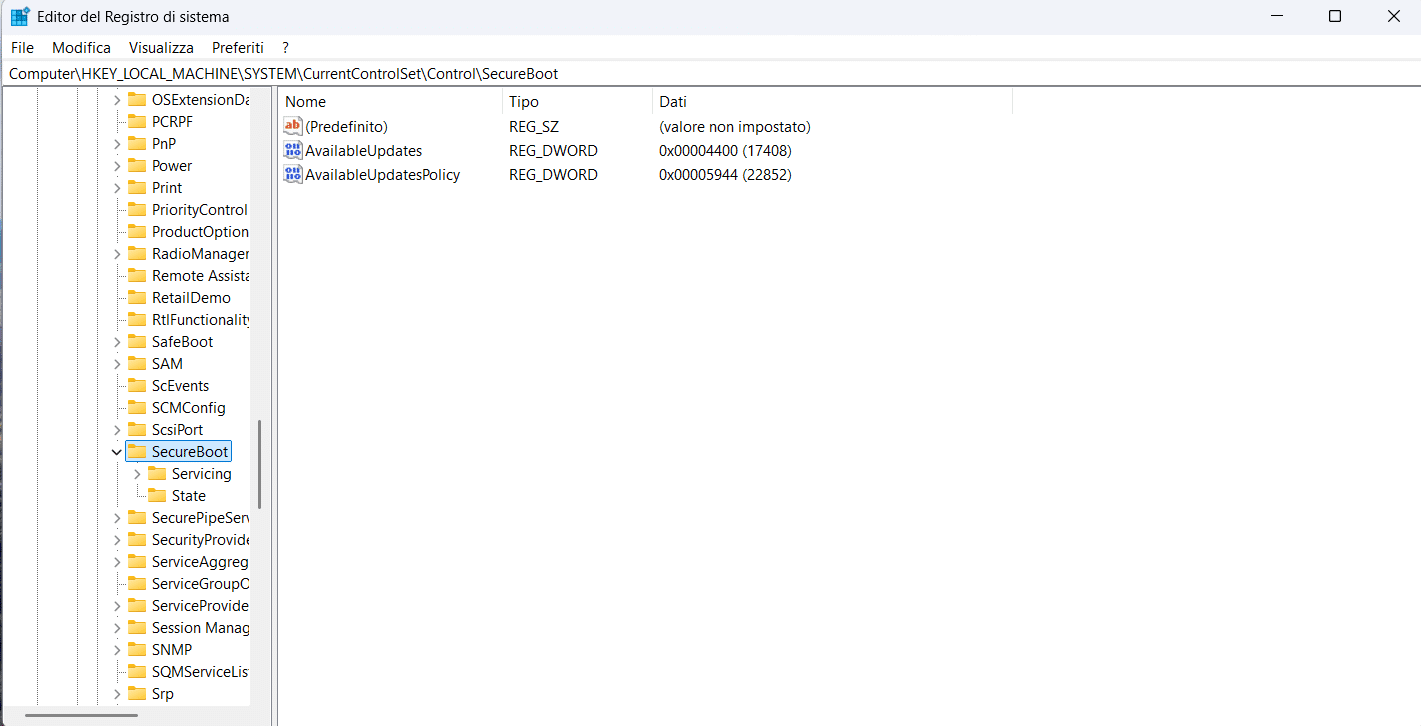Screen dimensions: 1421x726
Task: Click the tree pane vertical scrollbar
Action: tap(260, 464)
